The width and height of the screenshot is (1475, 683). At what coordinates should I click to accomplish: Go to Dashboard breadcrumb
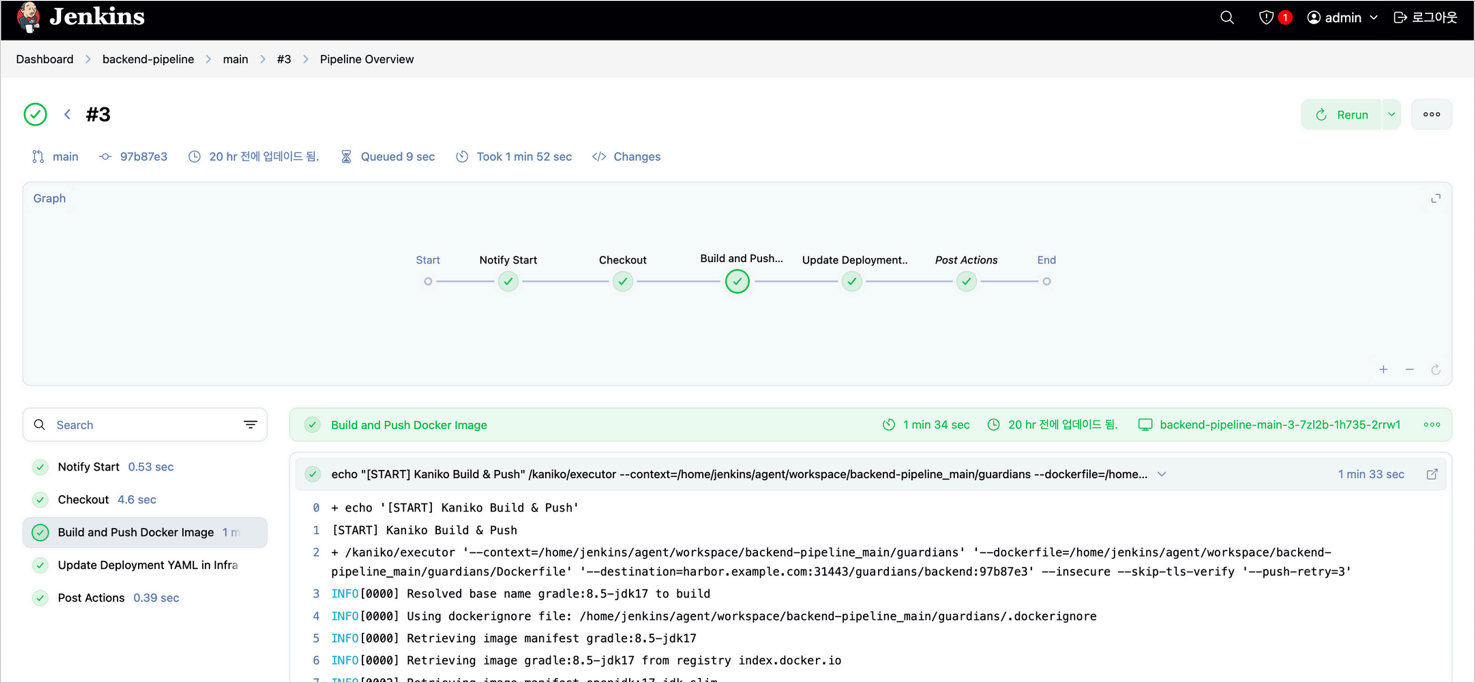tap(45, 59)
